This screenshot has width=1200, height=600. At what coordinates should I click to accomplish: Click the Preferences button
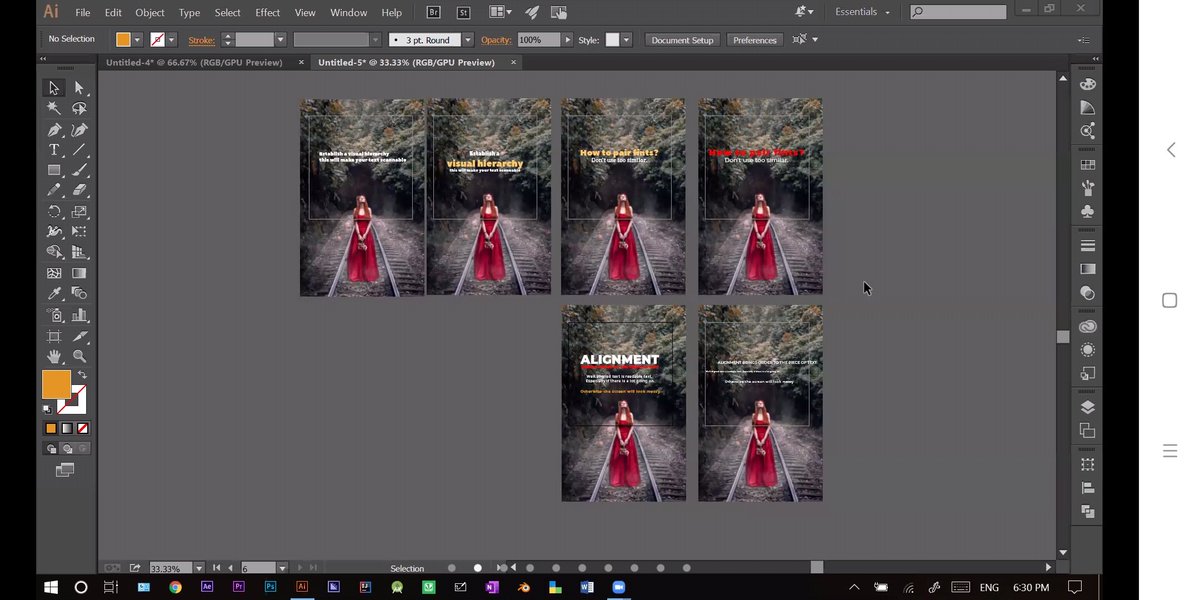(755, 40)
